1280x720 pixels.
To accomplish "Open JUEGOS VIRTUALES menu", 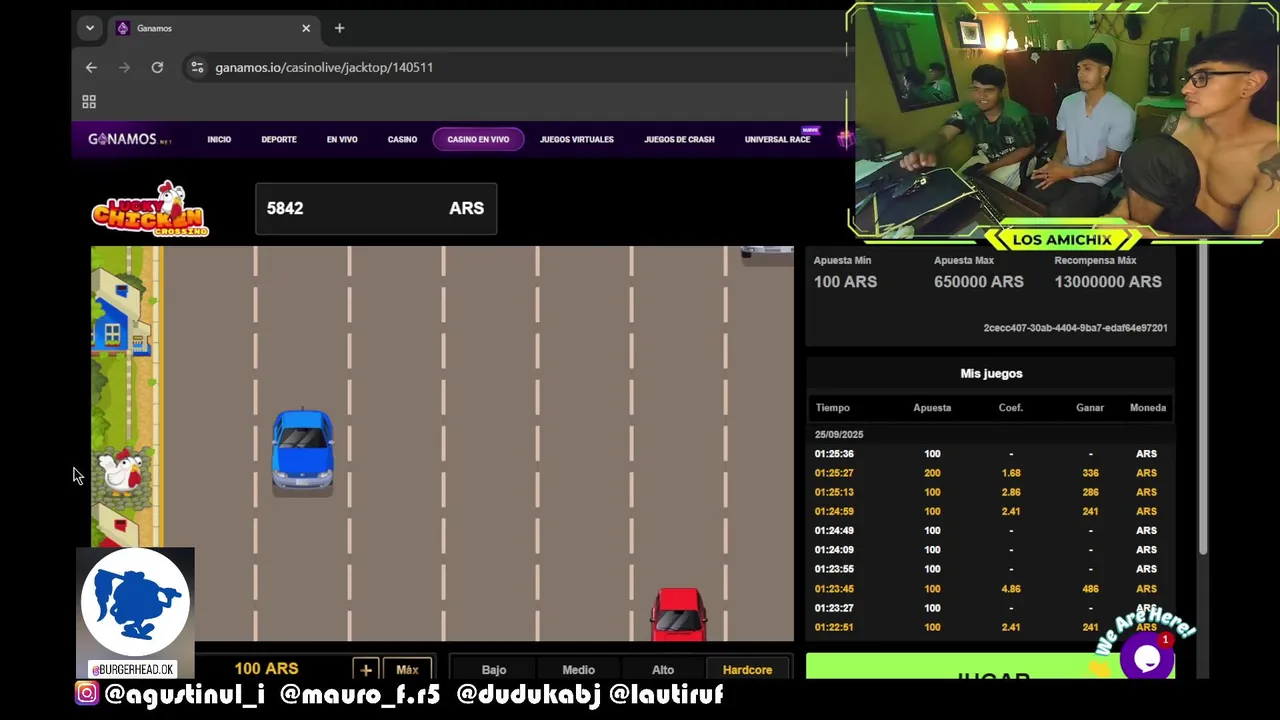I will (577, 139).
